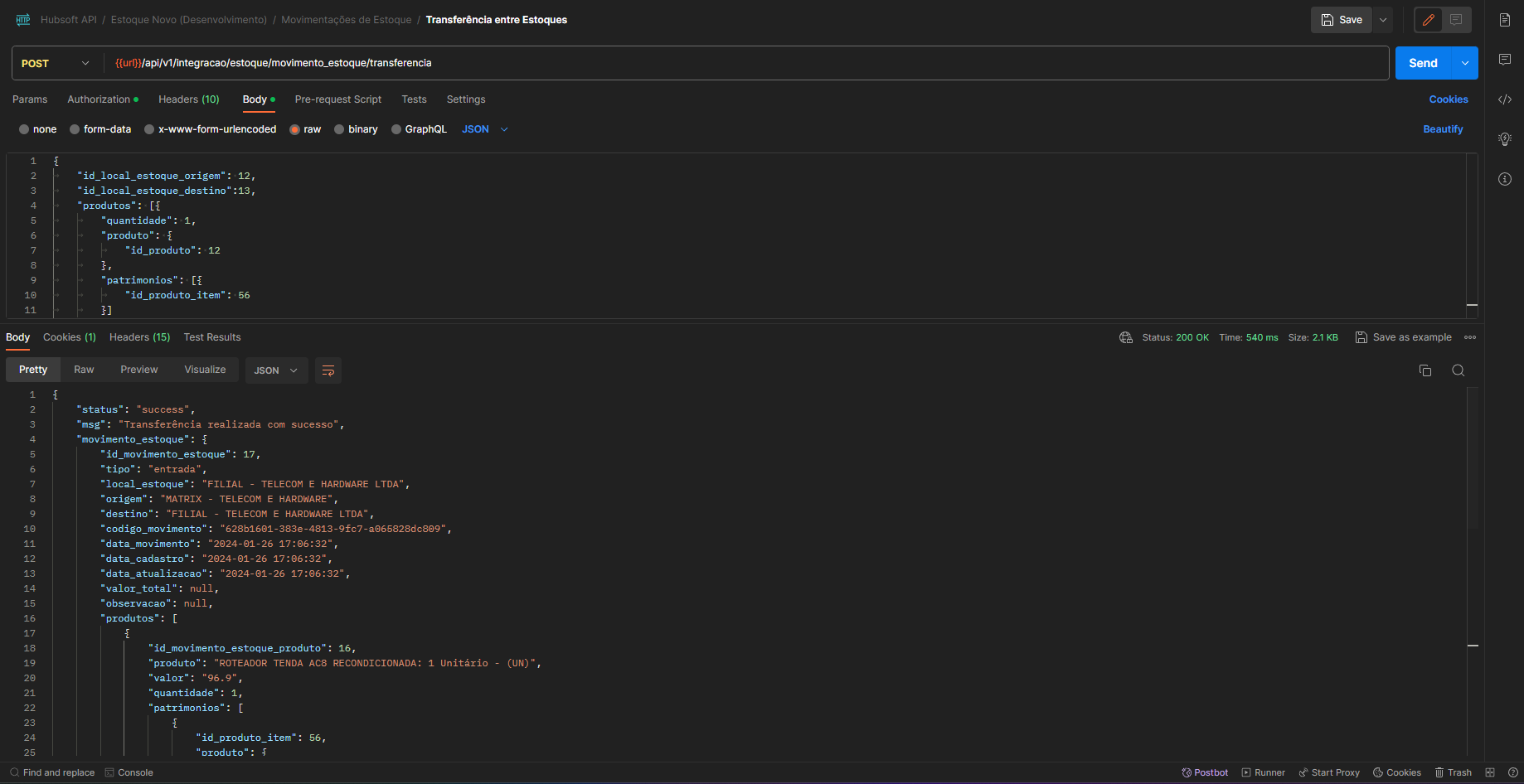
Task: Beautify the request body
Action: pyautogui.click(x=1443, y=129)
